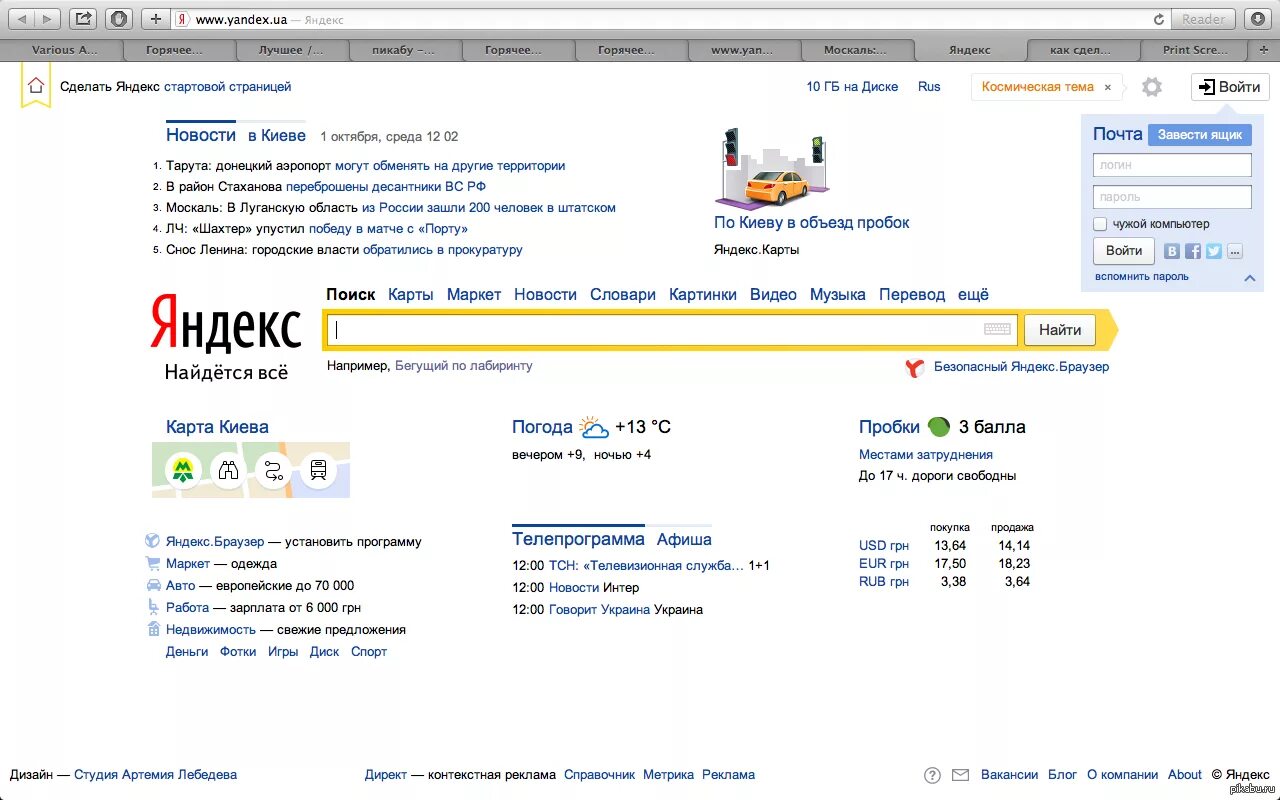Click Yandex Browser logo icon near search
The width and height of the screenshot is (1280, 800).
pos(914,367)
